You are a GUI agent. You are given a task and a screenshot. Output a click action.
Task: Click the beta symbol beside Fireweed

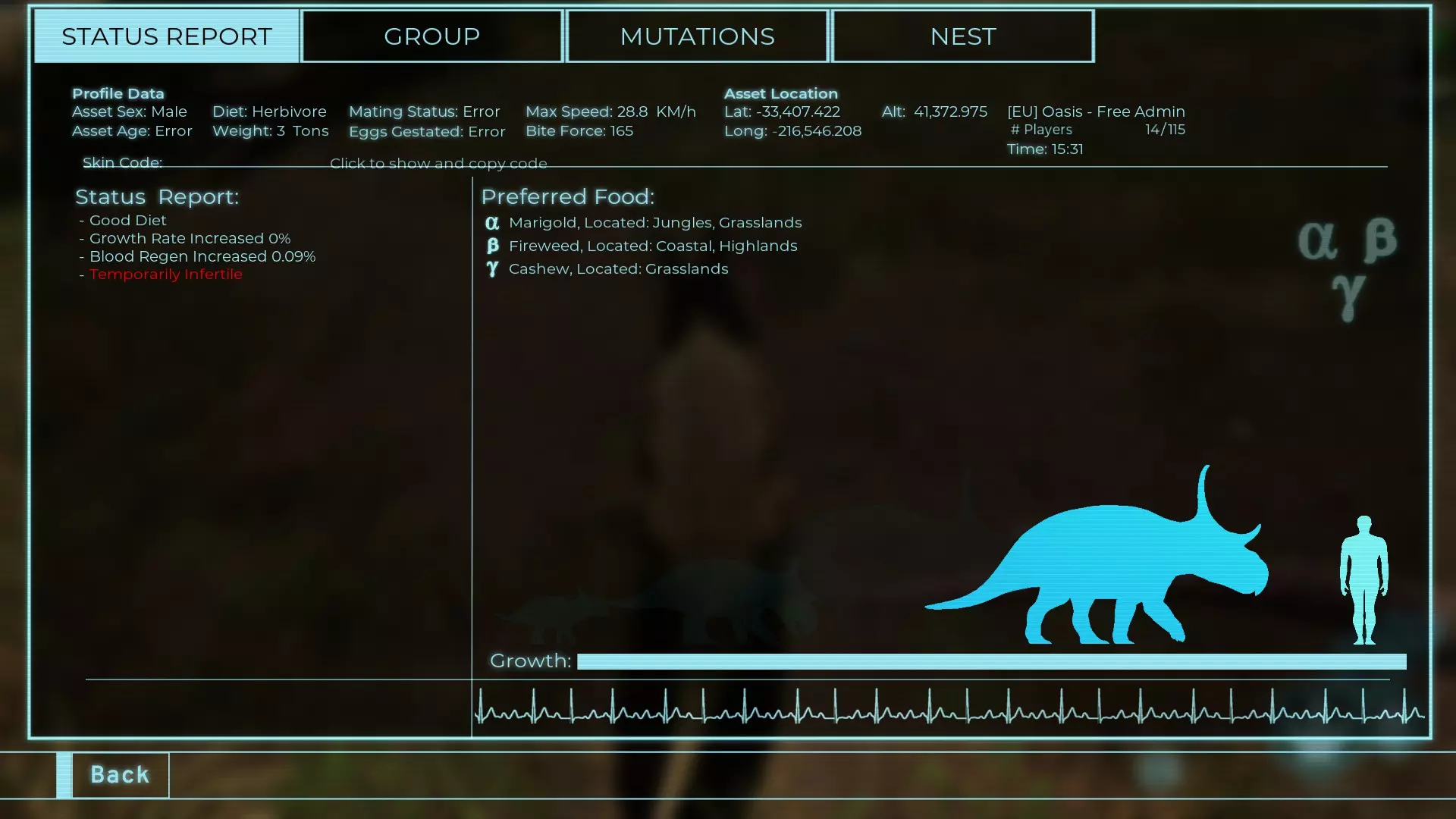coord(492,246)
